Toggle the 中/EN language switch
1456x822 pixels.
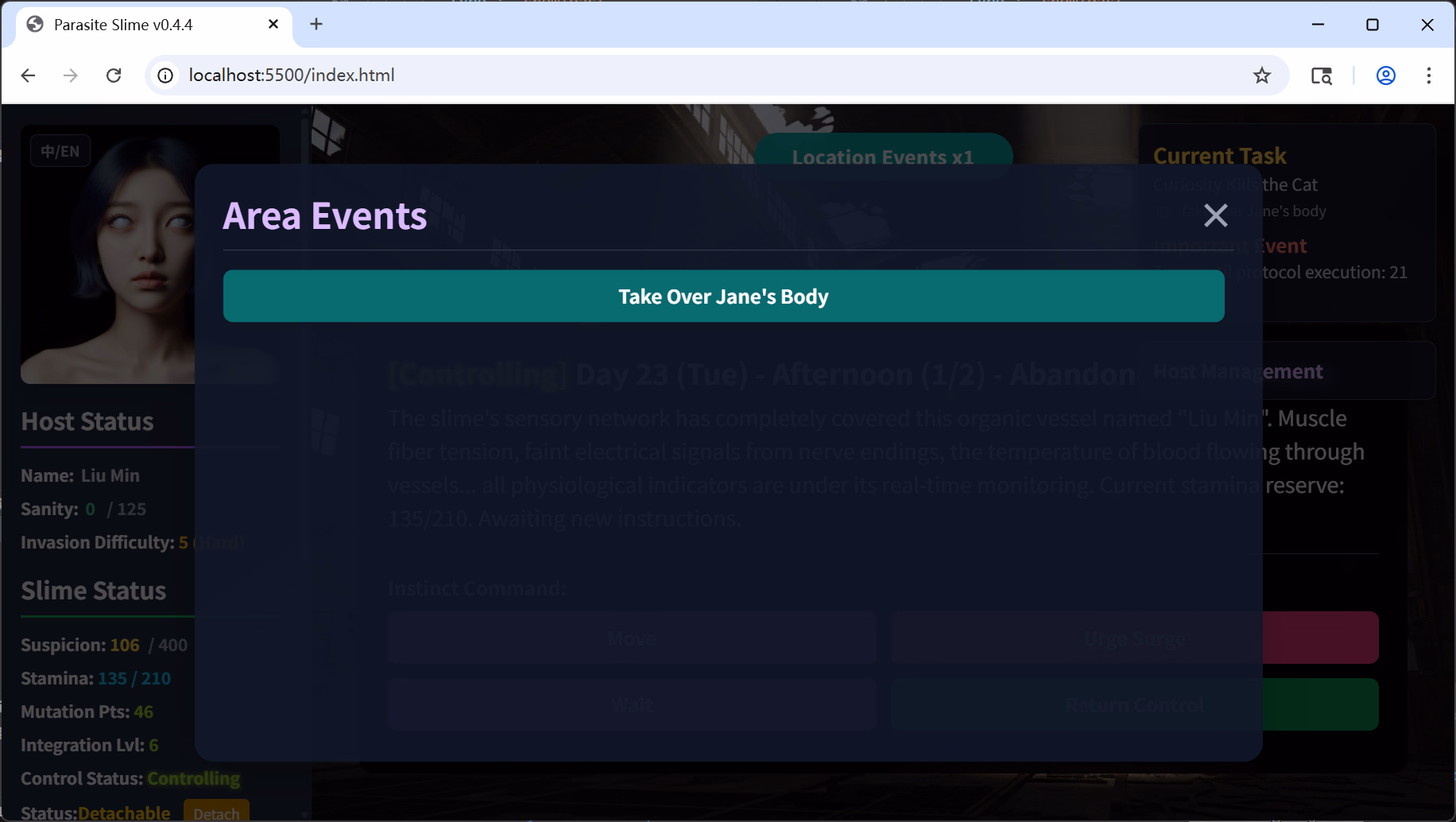[x=60, y=151]
